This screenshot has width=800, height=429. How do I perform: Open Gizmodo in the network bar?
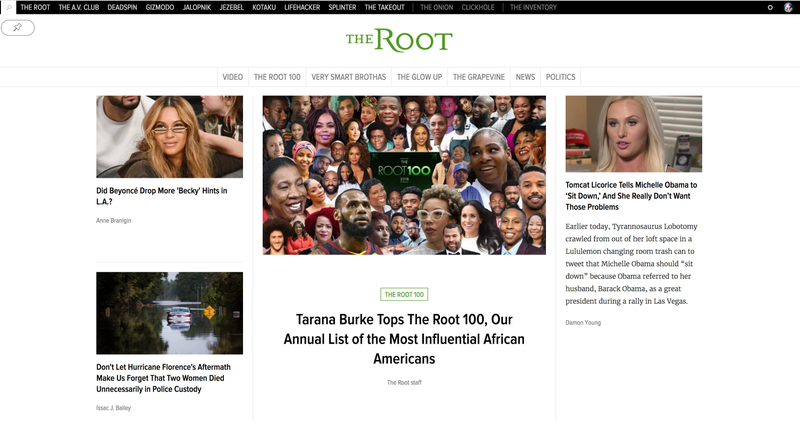pos(160,7)
